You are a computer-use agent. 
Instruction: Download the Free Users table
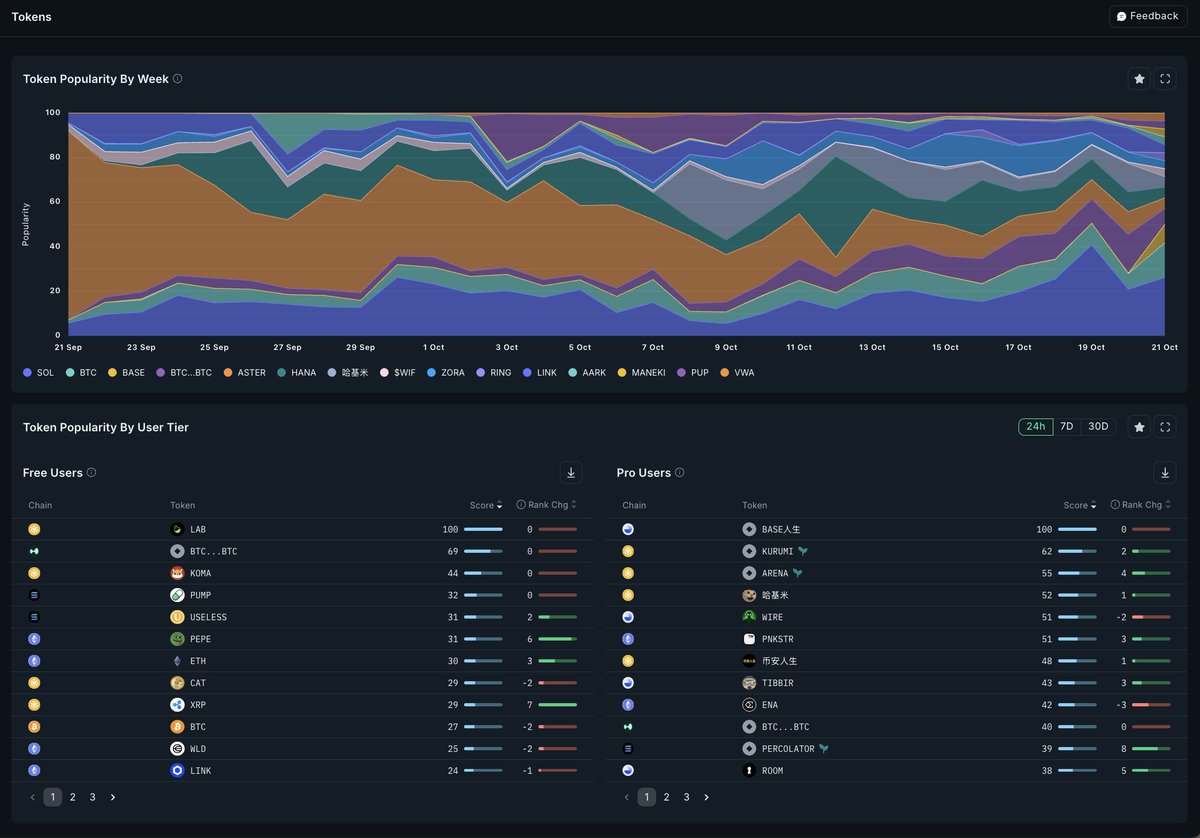coord(571,473)
